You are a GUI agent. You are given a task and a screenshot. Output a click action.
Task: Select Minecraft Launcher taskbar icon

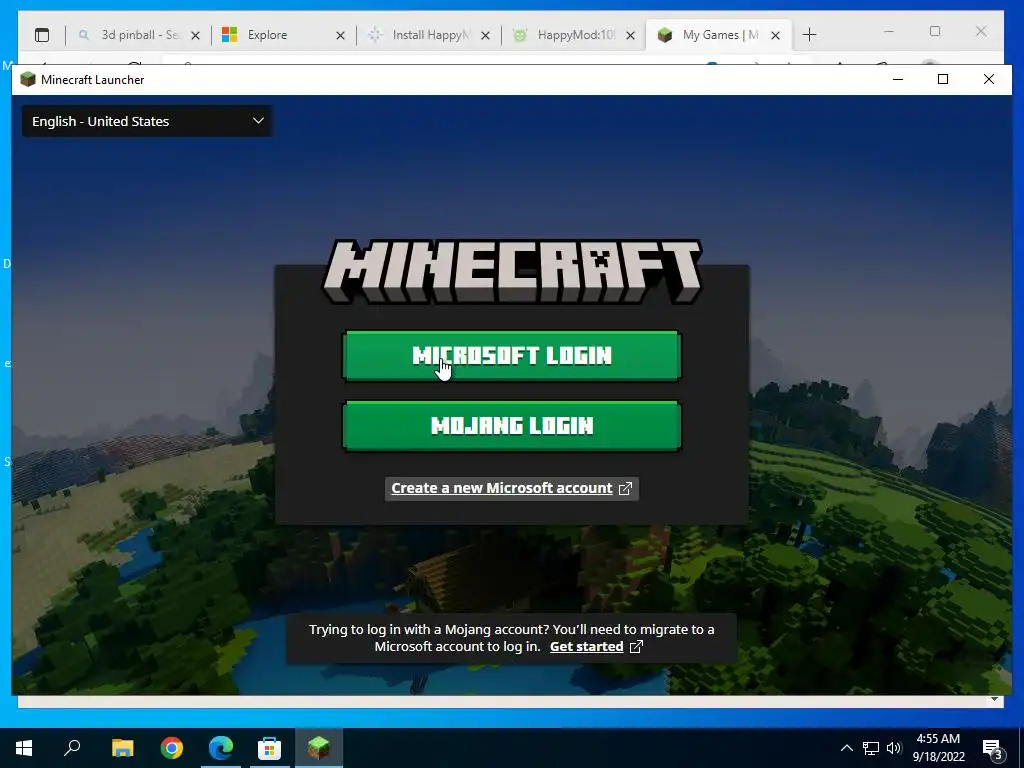[x=319, y=748]
